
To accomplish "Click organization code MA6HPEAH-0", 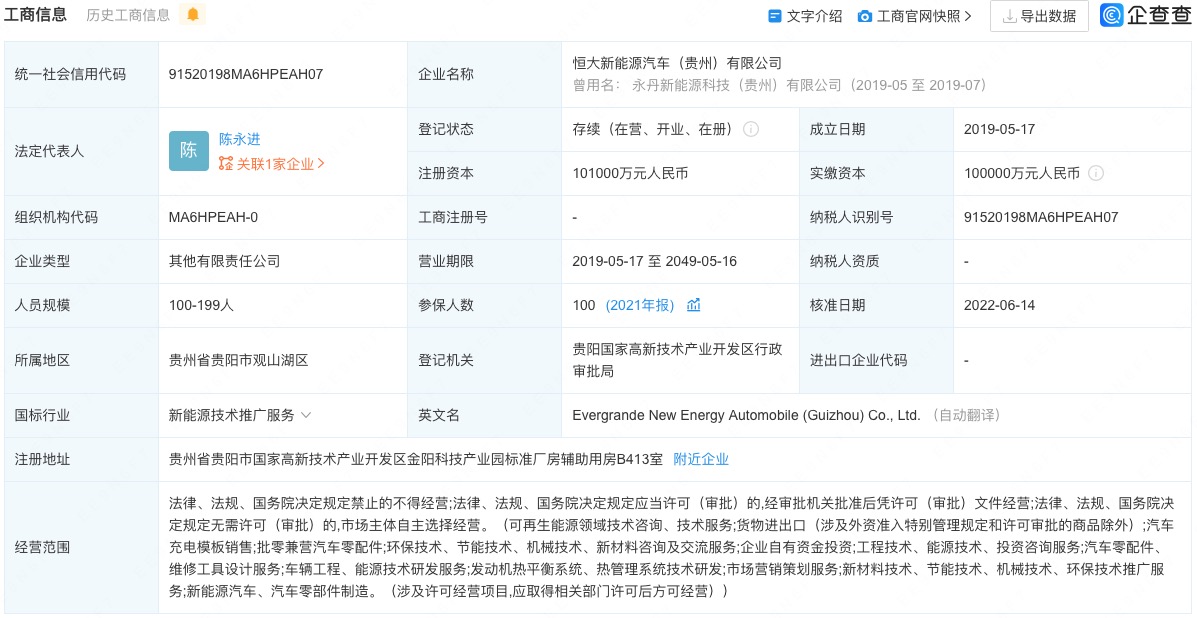I will click(x=213, y=217).
